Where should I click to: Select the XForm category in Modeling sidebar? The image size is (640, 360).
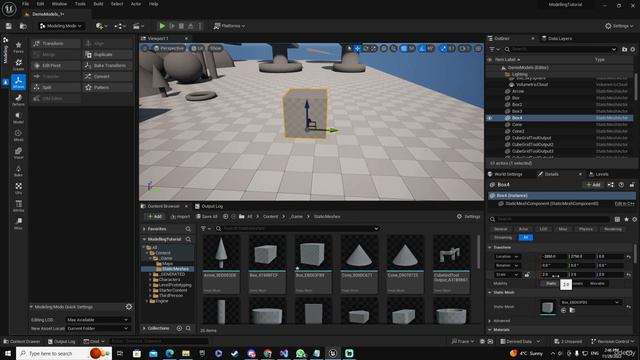(x=18, y=82)
